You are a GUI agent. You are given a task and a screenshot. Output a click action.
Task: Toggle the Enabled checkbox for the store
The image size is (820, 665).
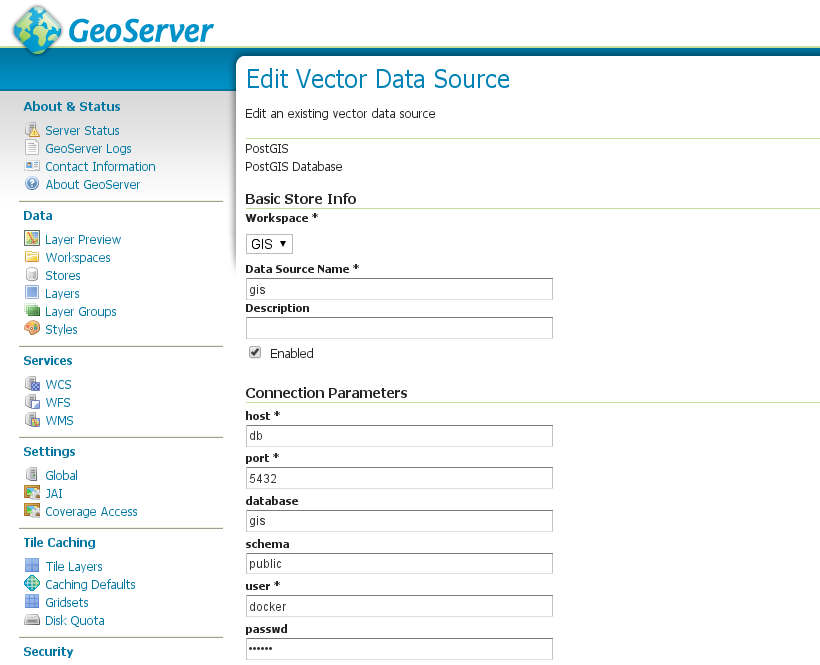coord(254,353)
